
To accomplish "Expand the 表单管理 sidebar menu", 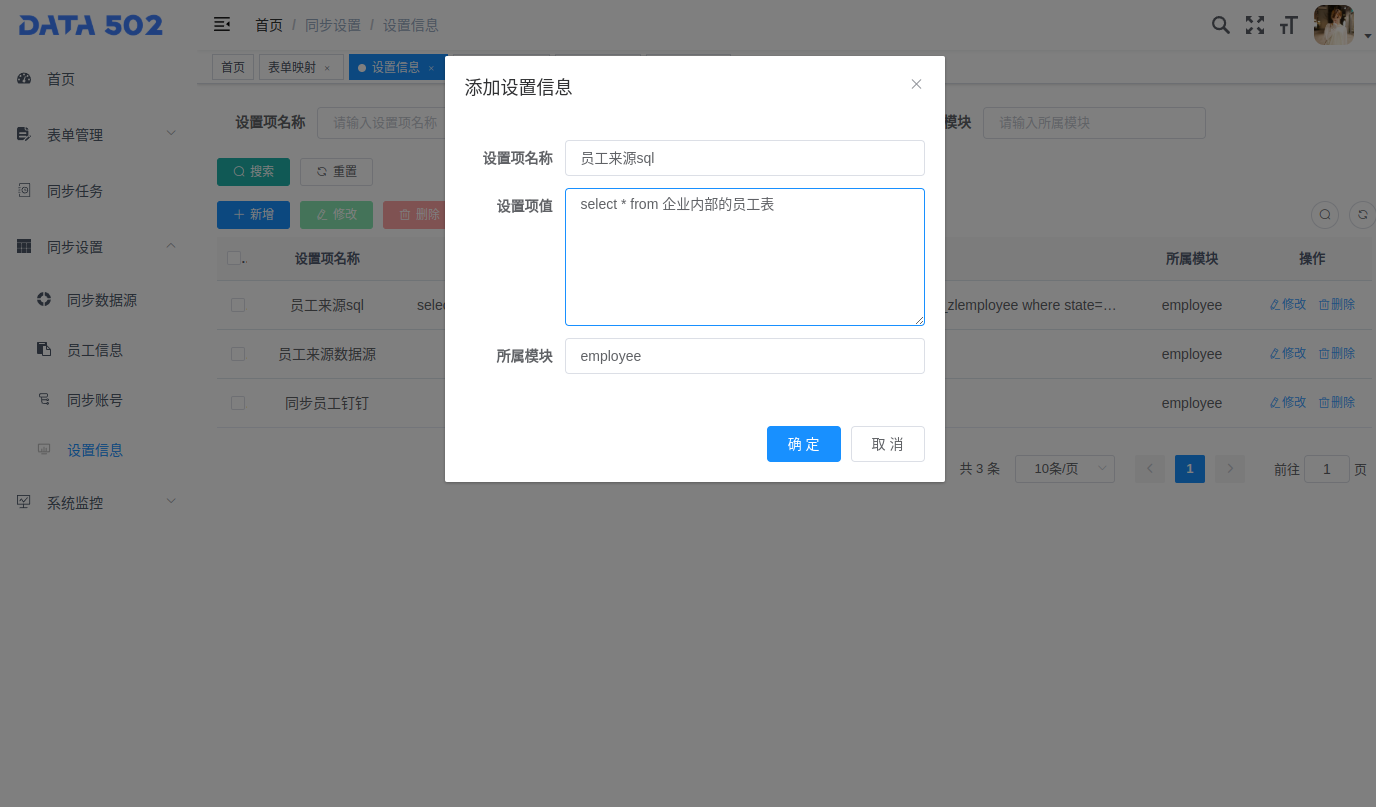I will click(x=97, y=135).
